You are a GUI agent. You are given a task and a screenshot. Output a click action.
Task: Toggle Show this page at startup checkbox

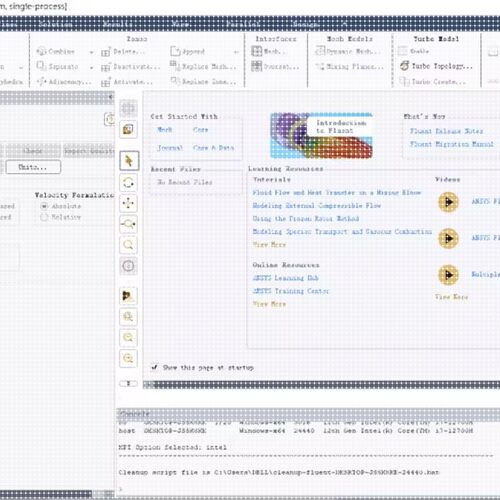pyautogui.click(x=154, y=367)
